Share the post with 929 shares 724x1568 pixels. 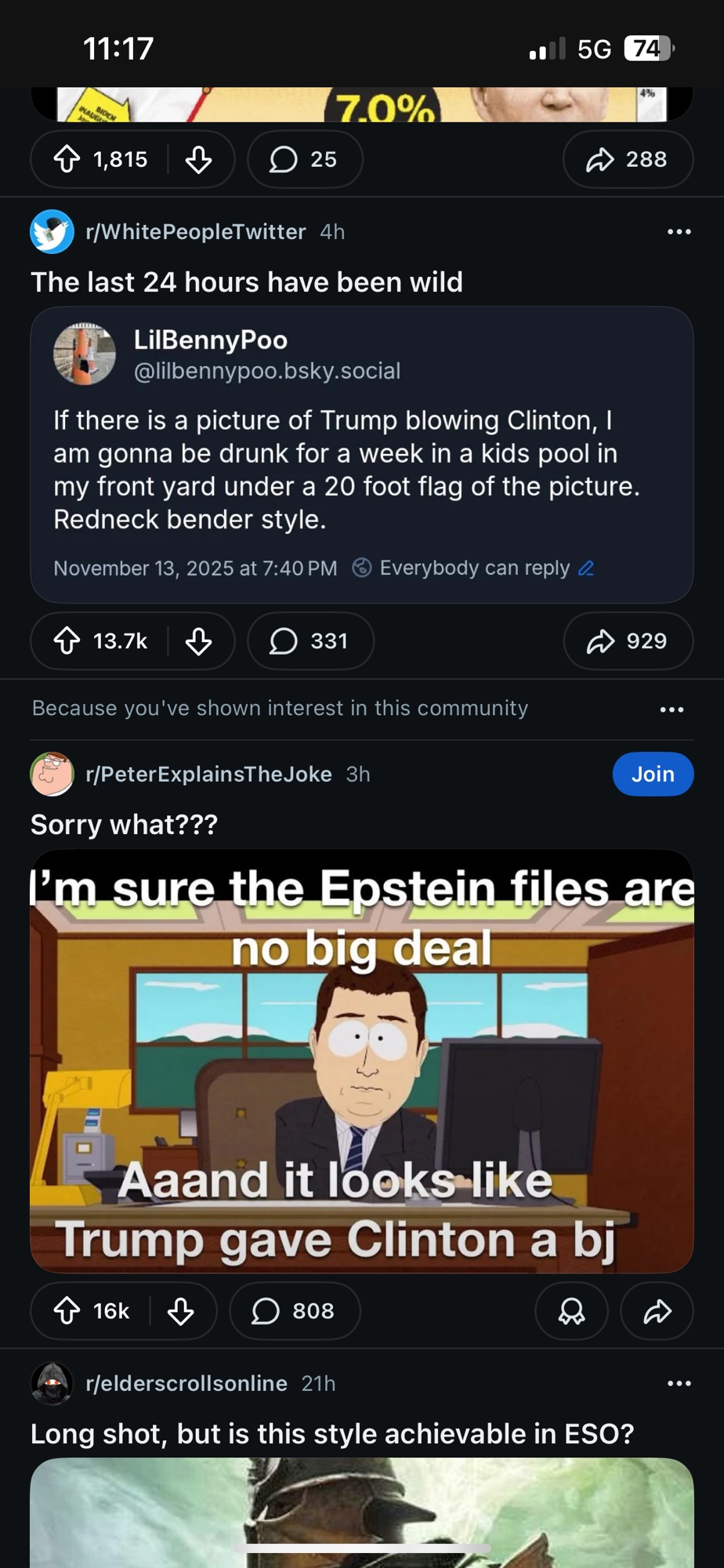(628, 641)
